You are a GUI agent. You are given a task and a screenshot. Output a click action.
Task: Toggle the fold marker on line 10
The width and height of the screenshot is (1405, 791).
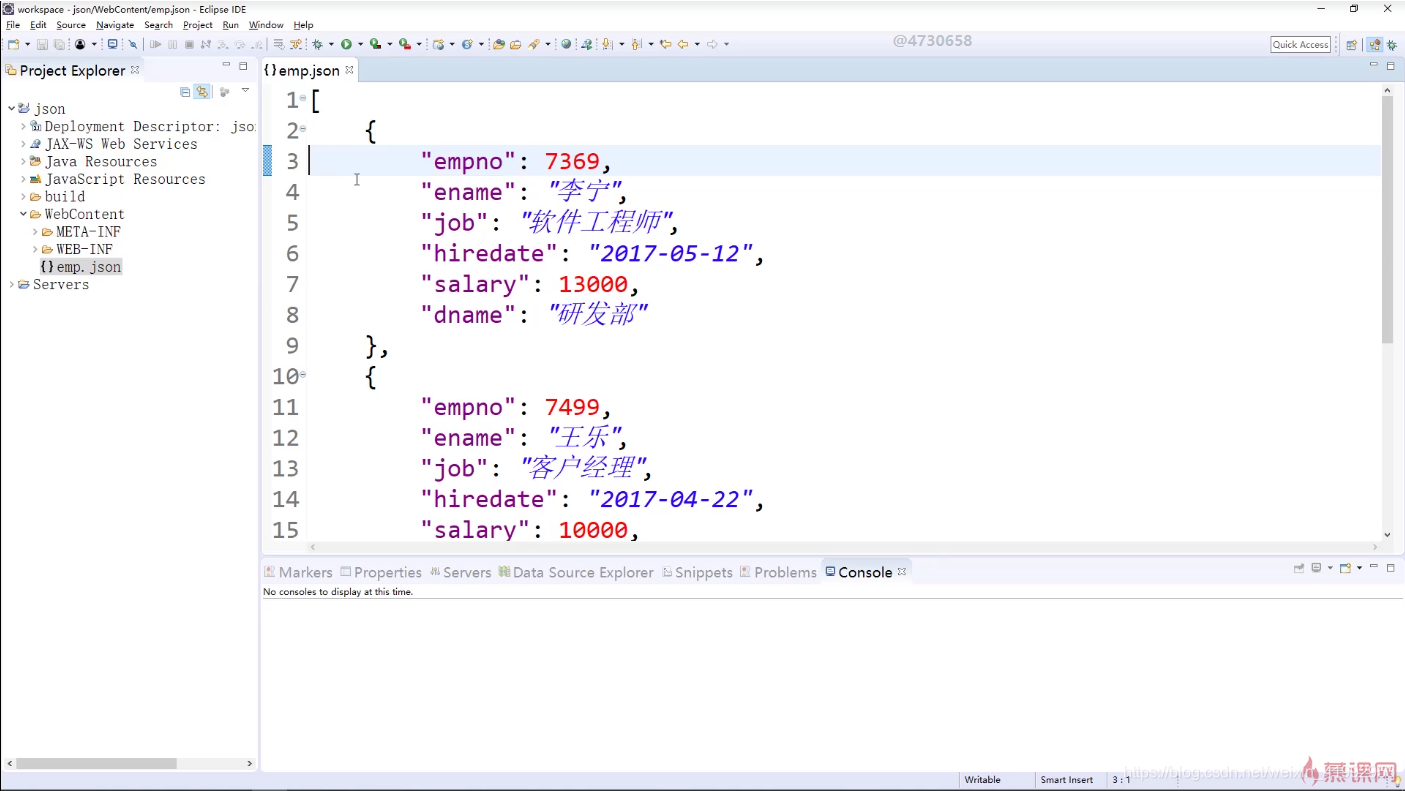(303, 374)
